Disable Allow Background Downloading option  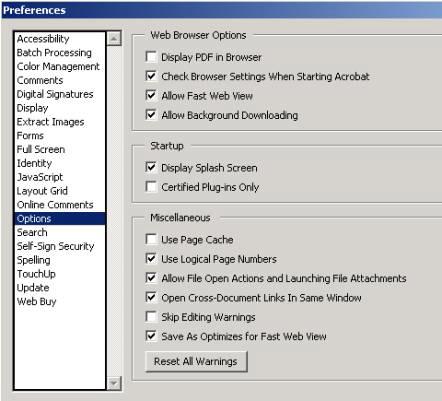coord(151,115)
